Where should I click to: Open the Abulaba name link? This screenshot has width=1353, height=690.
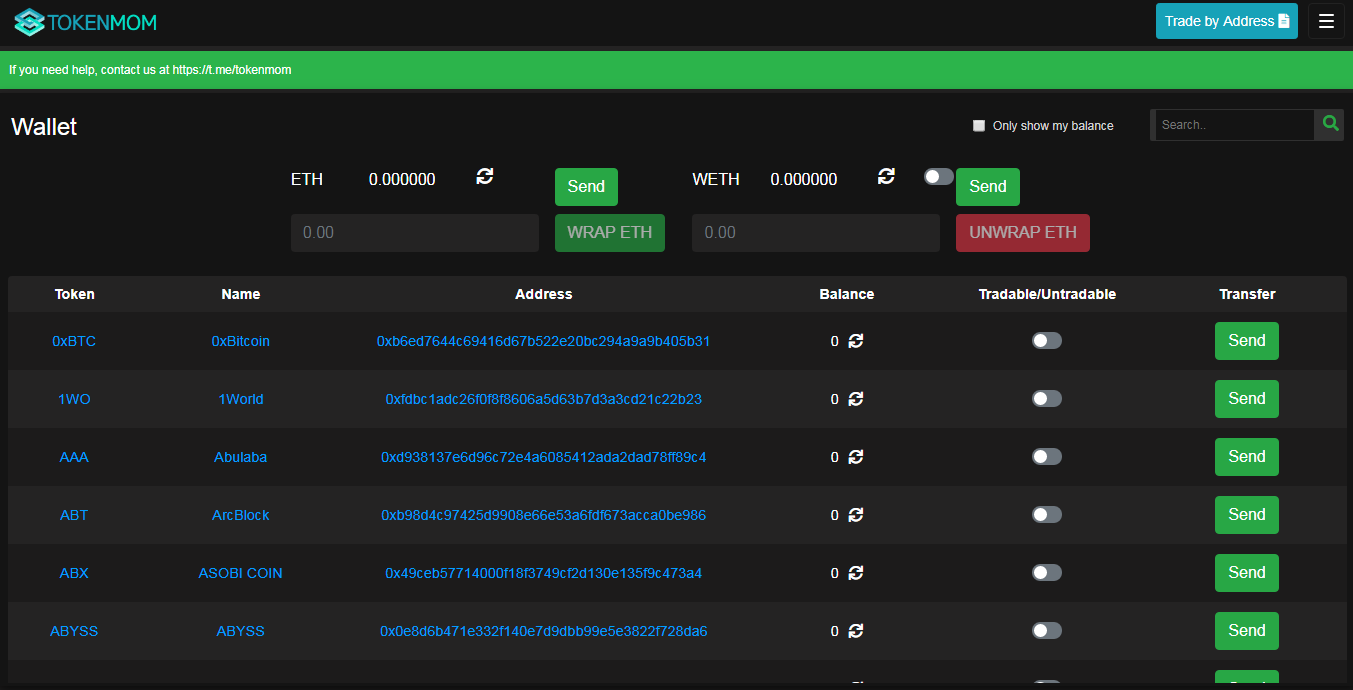pyautogui.click(x=241, y=457)
